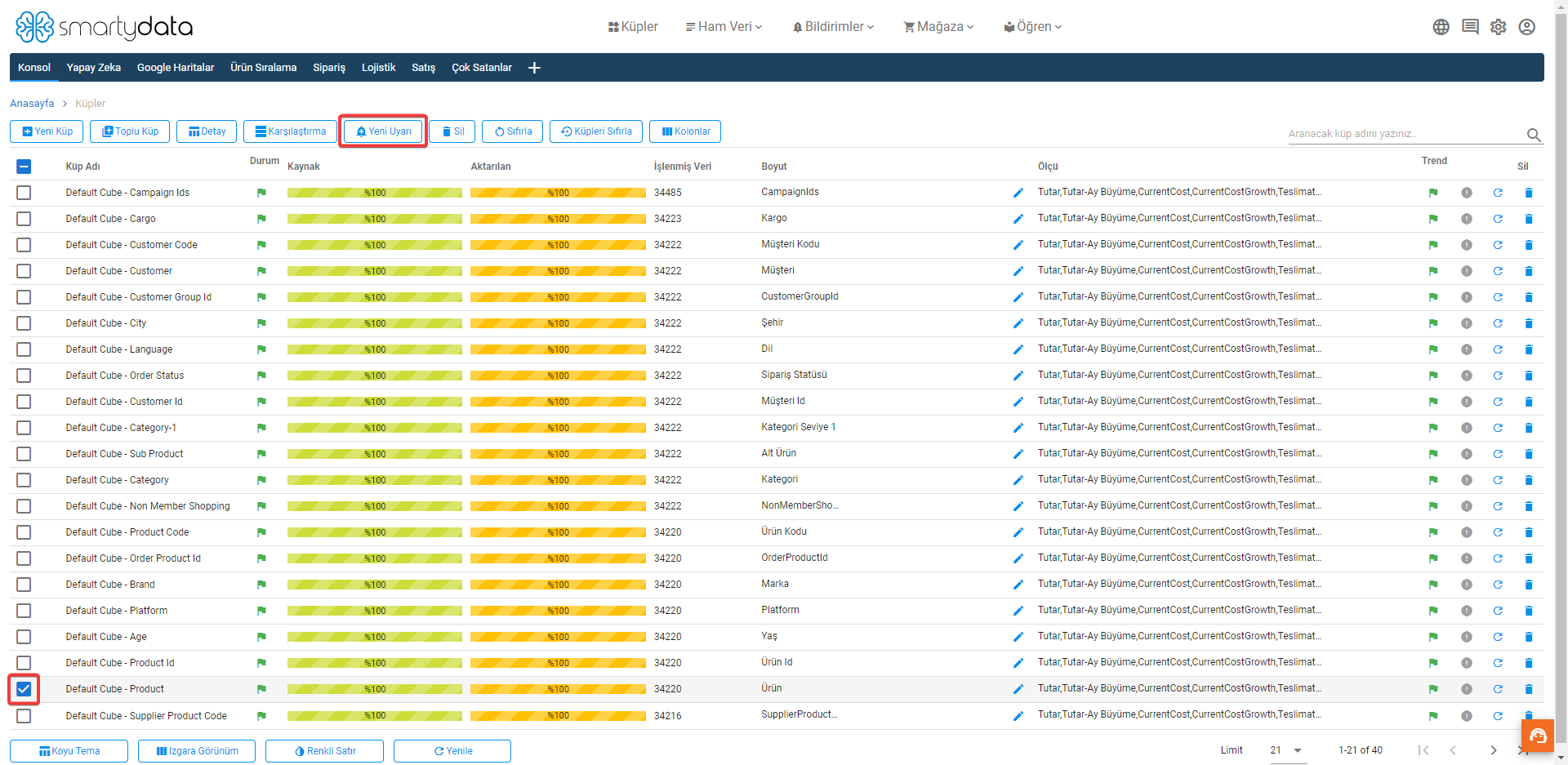Delete Default Cube - Product row trash icon
This screenshot has height=765, width=1568.
point(1529,689)
